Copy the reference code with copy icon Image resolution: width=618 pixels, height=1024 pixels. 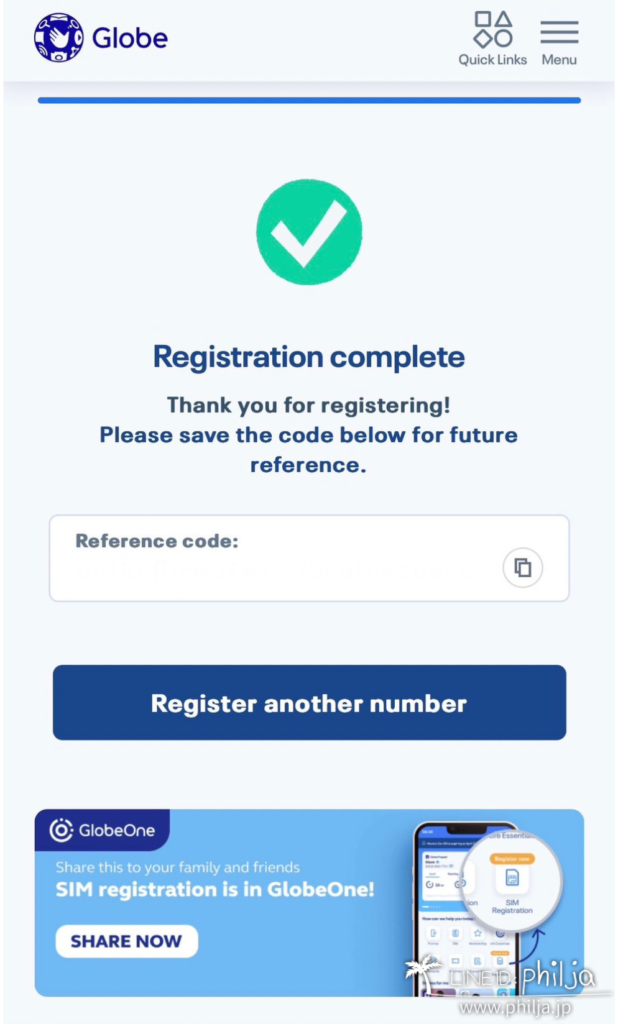(523, 568)
